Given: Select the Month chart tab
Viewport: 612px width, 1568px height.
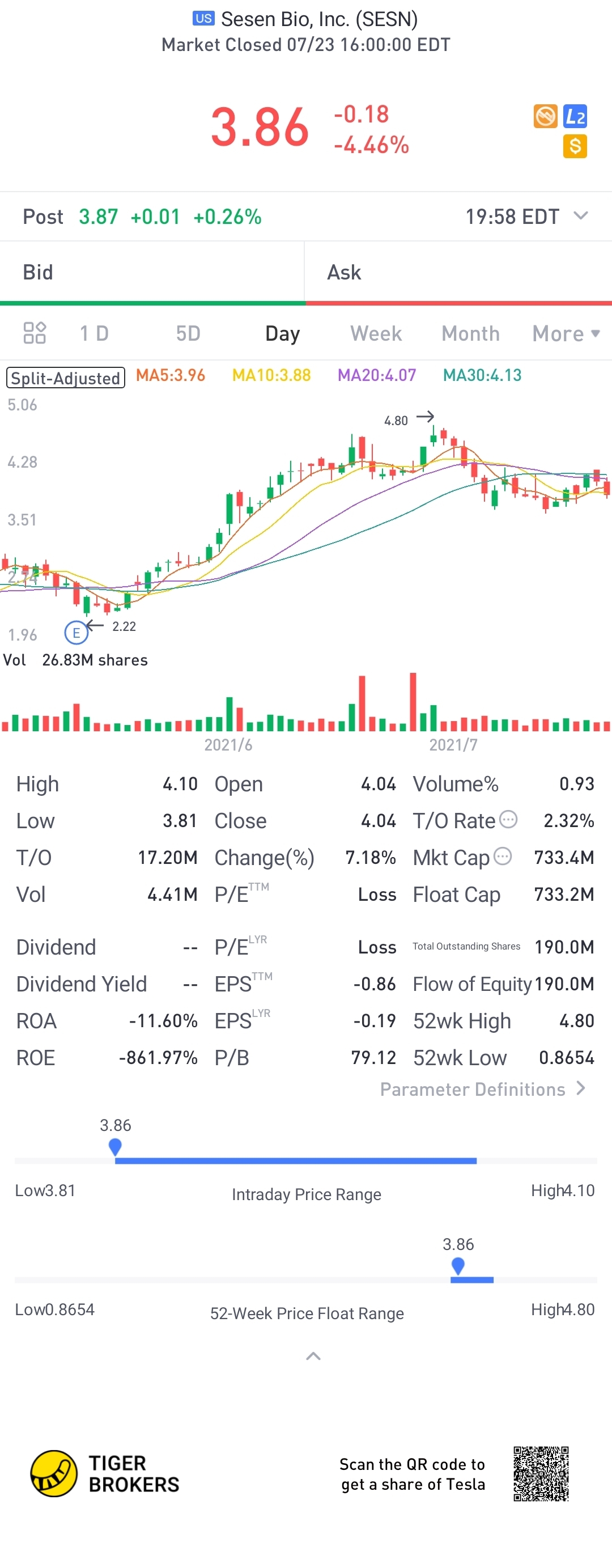Looking at the screenshot, I should [x=470, y=333].
